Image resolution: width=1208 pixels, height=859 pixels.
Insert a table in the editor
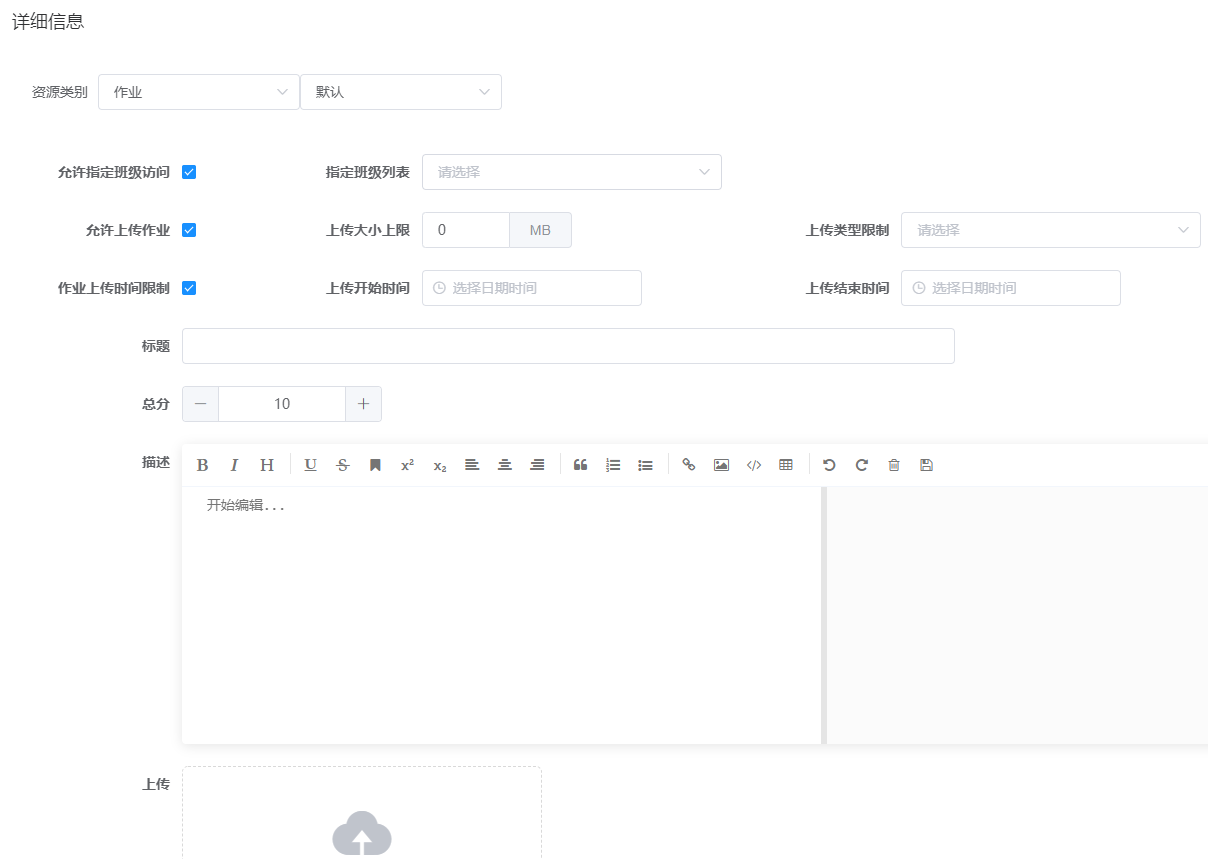coord(786,465)
